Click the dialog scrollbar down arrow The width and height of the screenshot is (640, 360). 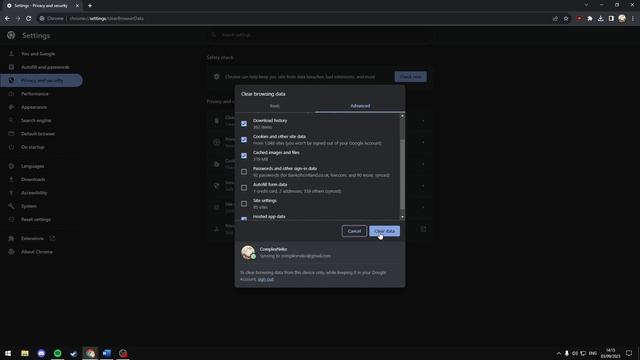coord(402,217)
